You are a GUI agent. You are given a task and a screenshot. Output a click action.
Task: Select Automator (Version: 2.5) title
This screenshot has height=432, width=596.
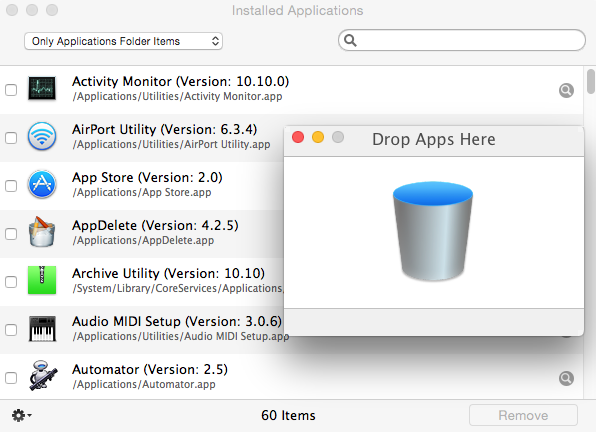[x=150, y=369]
